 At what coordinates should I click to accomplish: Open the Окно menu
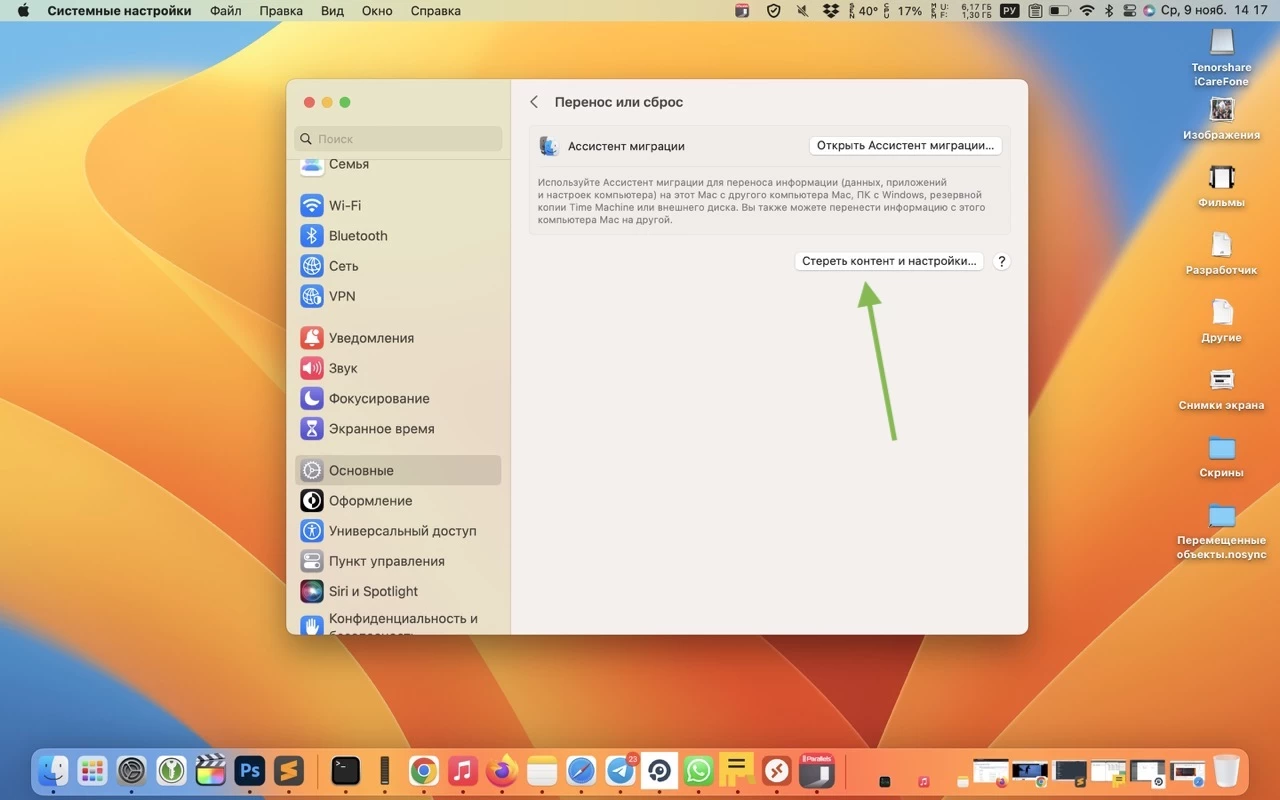click(377, 11)
